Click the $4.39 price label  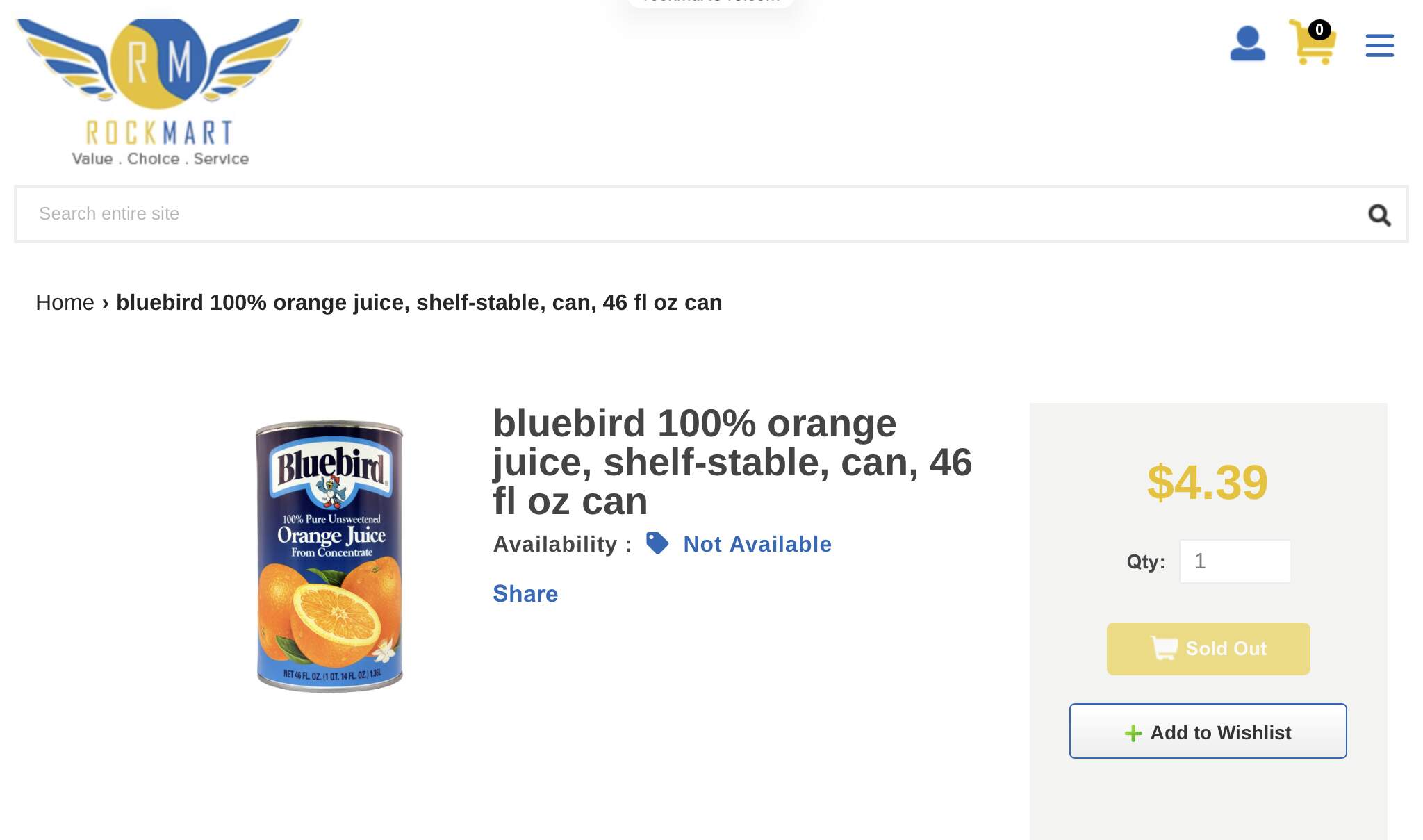(1207, 482)
